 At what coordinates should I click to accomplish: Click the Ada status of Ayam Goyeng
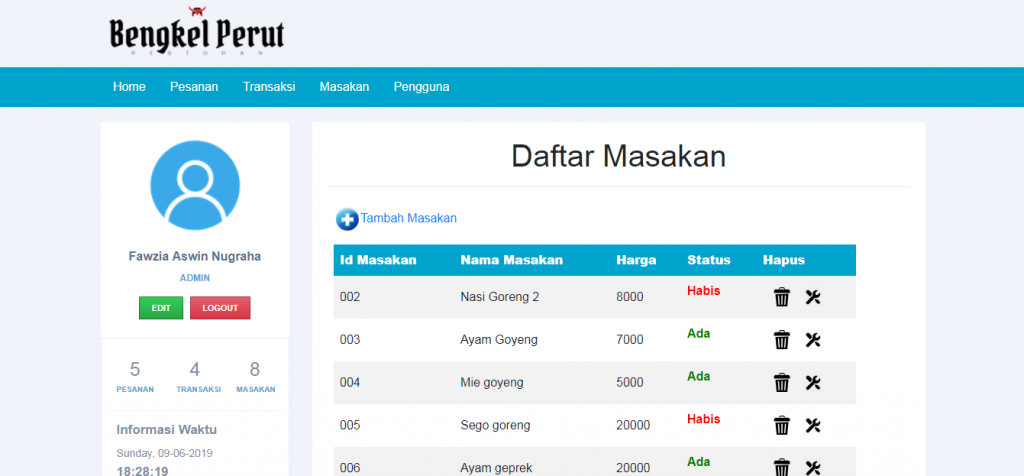[698, 333]
